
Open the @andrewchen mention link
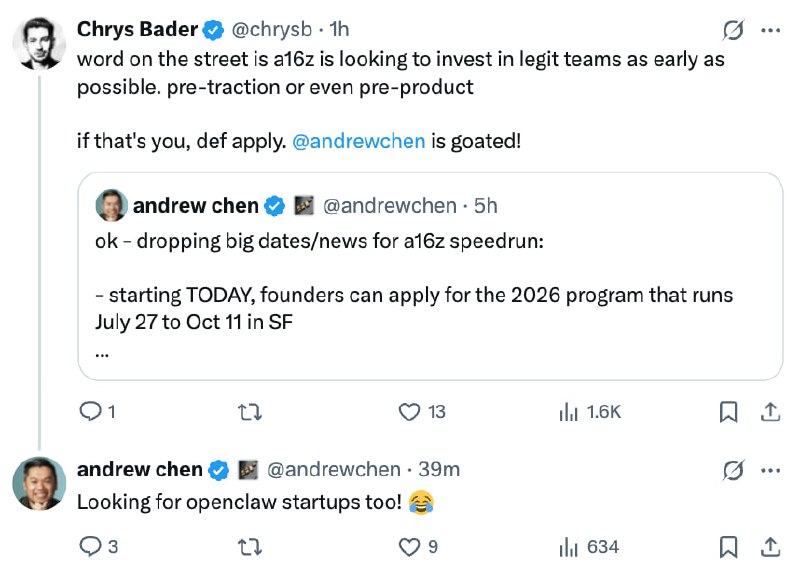358,141
